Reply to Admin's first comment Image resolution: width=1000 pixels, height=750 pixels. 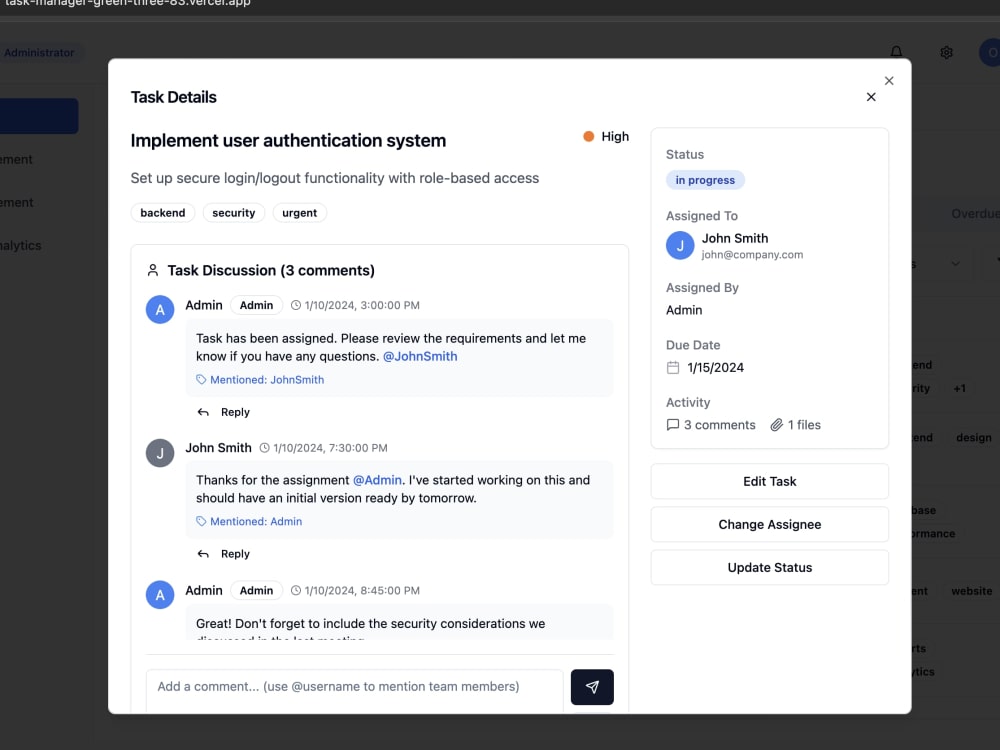pos(224,412)
